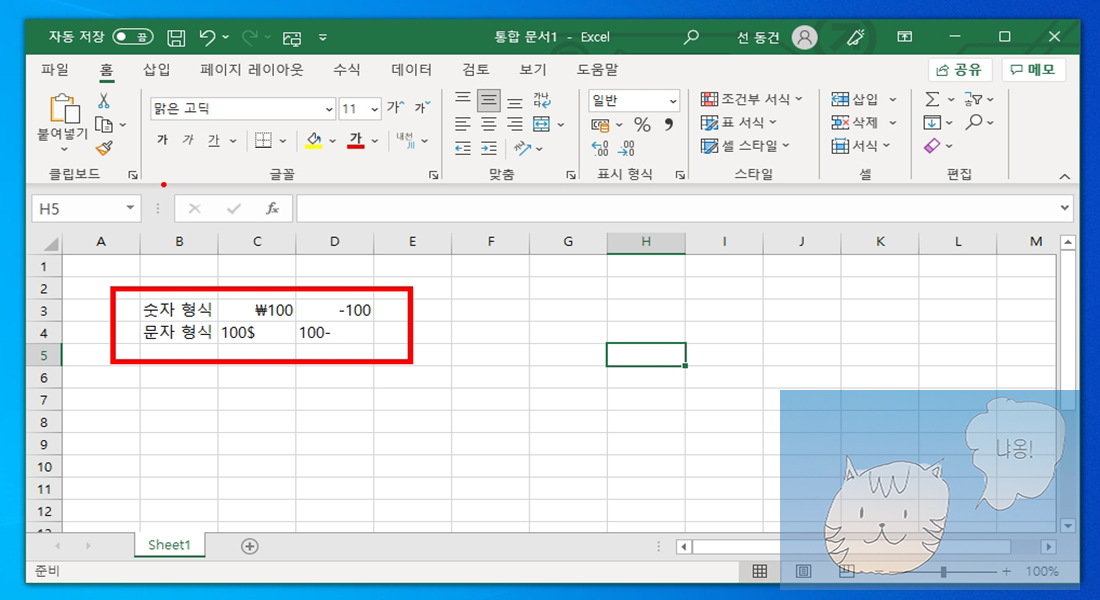Click the Paste clipboard icon
Screen dimensions: 1100x600
coord(64,109)
